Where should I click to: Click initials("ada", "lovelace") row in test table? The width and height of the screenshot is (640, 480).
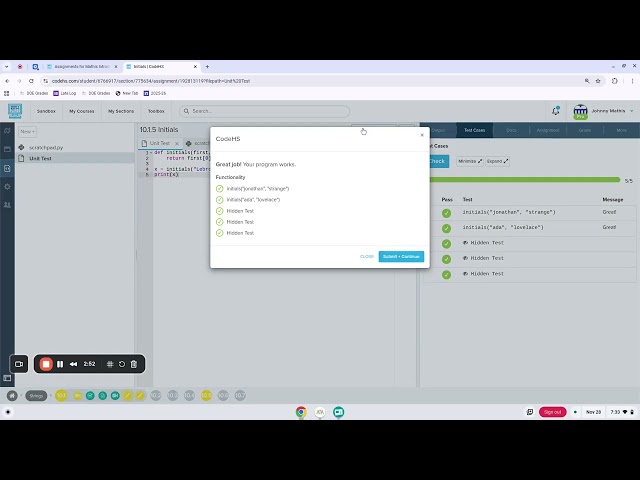coord(530,227)
